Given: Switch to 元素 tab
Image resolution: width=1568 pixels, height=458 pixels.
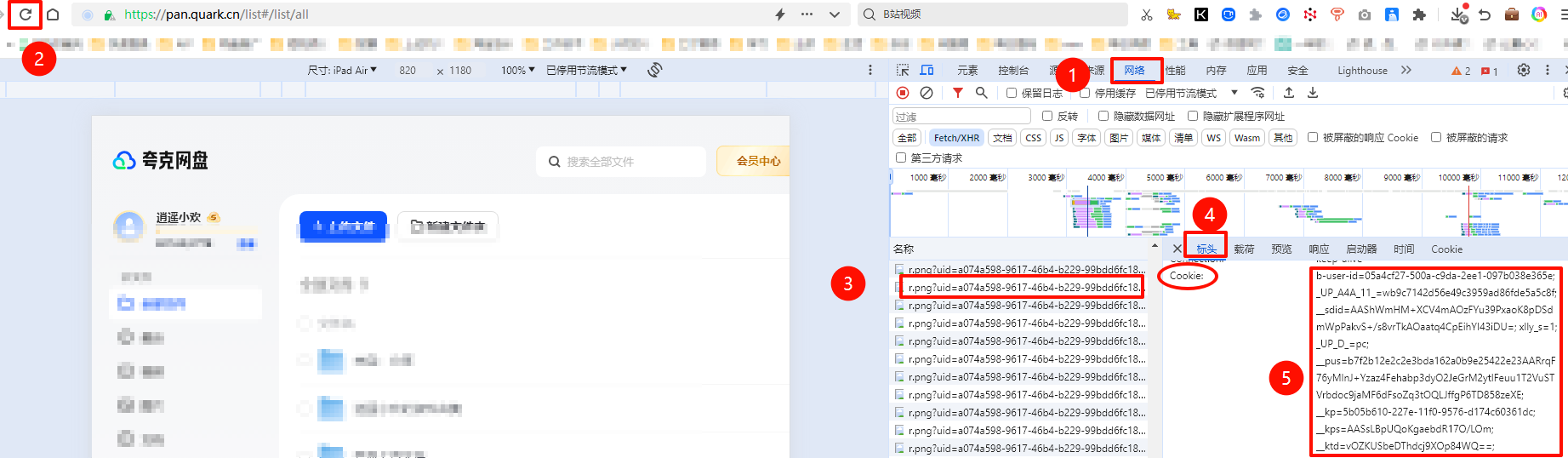Looking at the screenshot, I should click(x=967, y=70).
